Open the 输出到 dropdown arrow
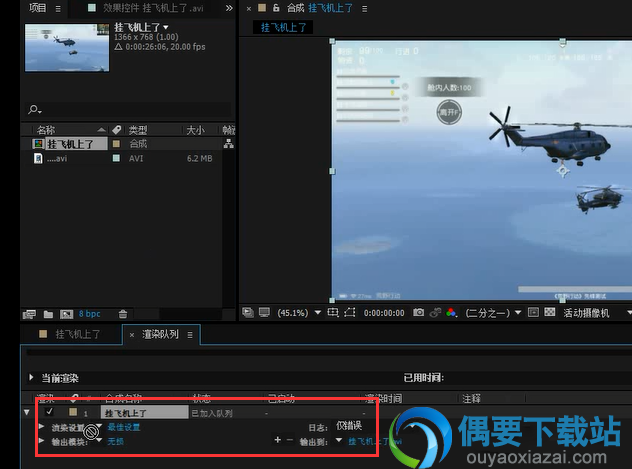 339,440
